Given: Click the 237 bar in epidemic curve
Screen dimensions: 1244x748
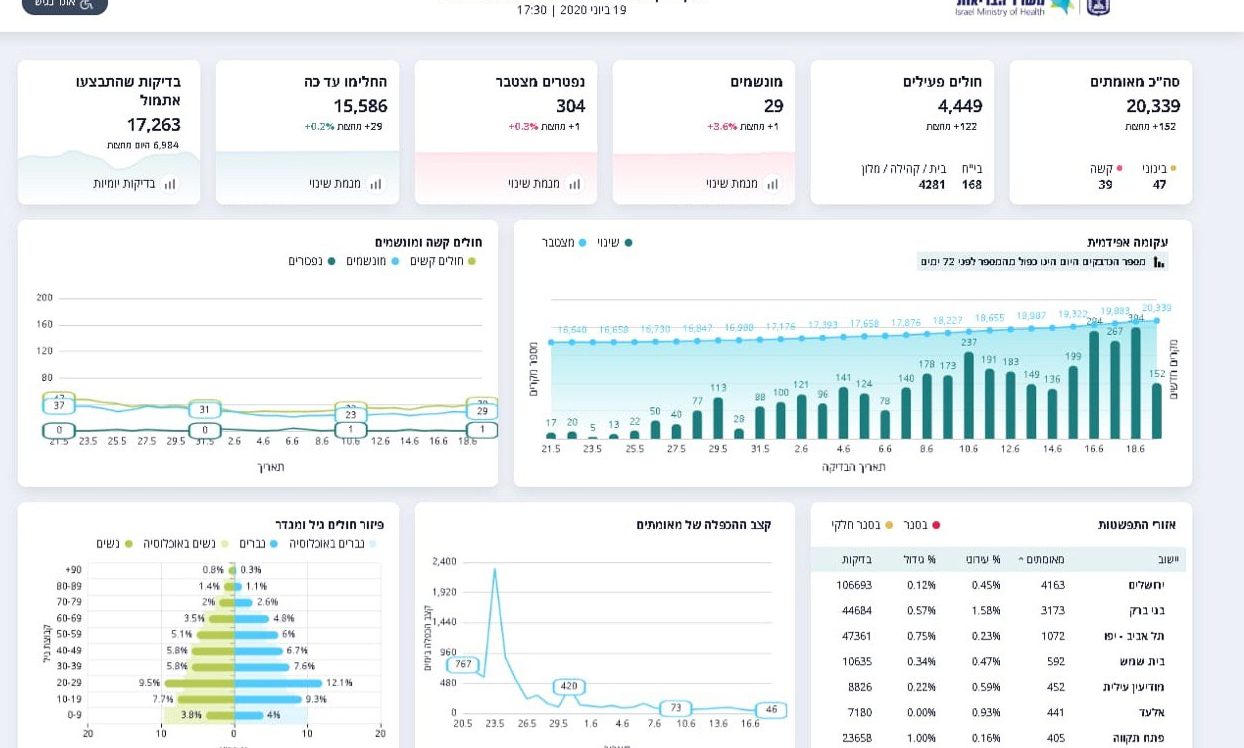Looking at the screenshot, I should point(969,395).
